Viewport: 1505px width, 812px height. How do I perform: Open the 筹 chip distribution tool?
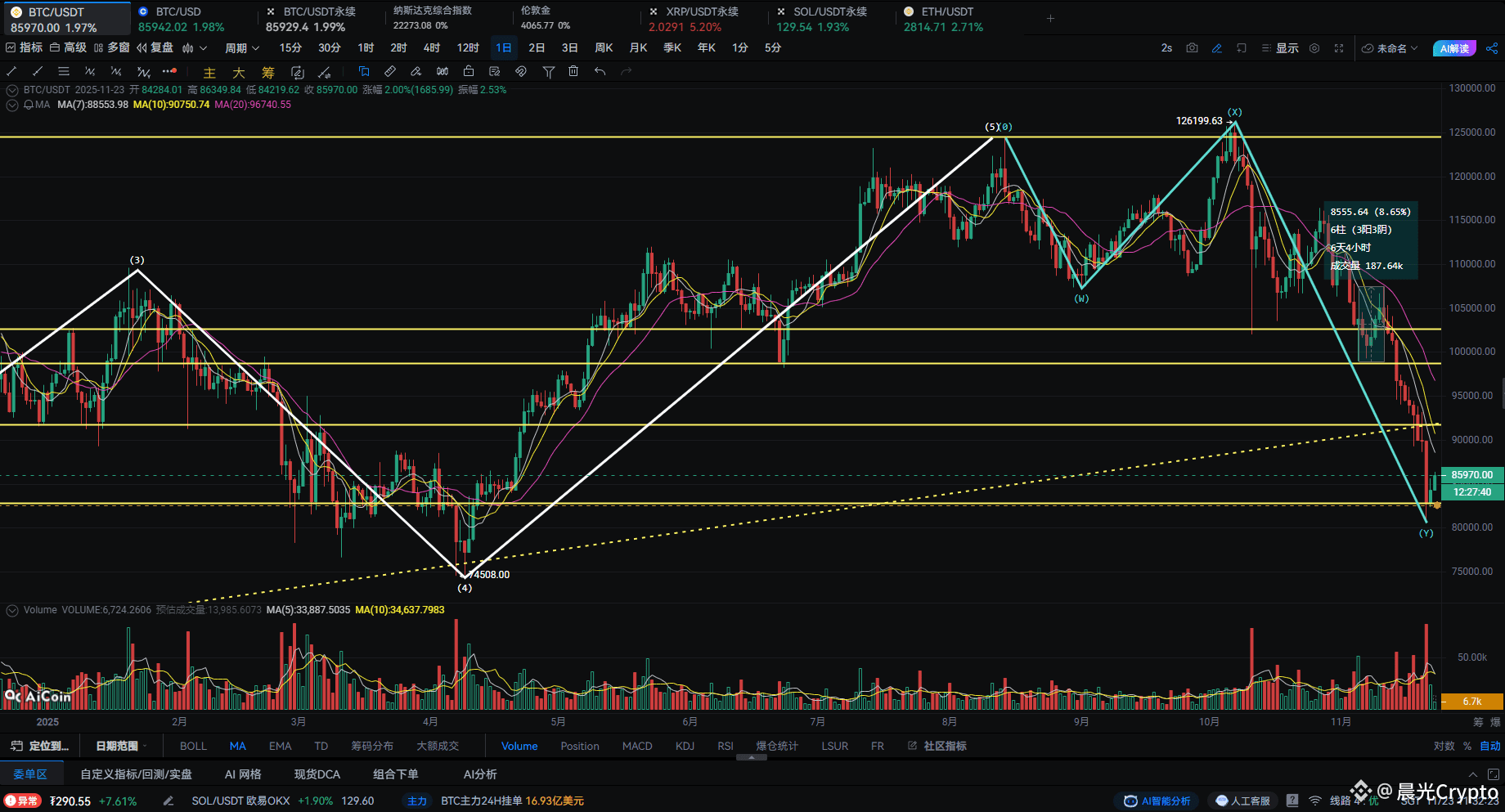pos(268,73)
